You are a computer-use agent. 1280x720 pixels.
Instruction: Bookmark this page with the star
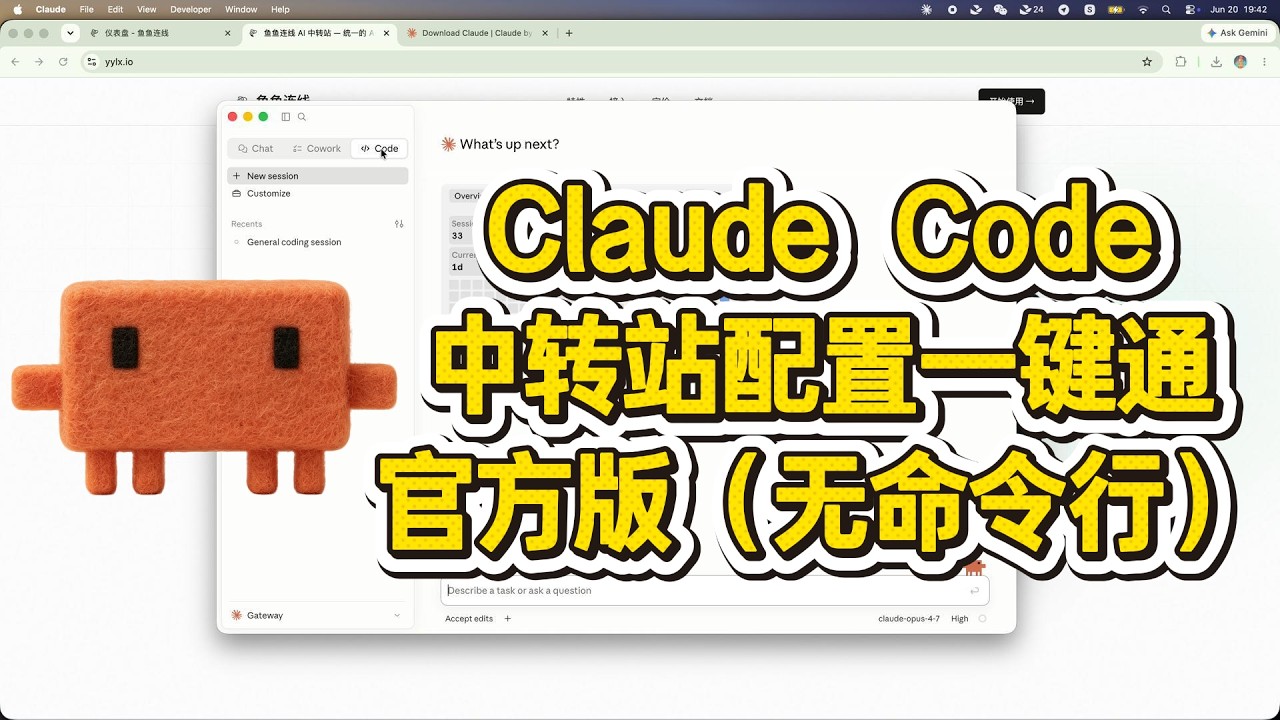[1147, 62]
